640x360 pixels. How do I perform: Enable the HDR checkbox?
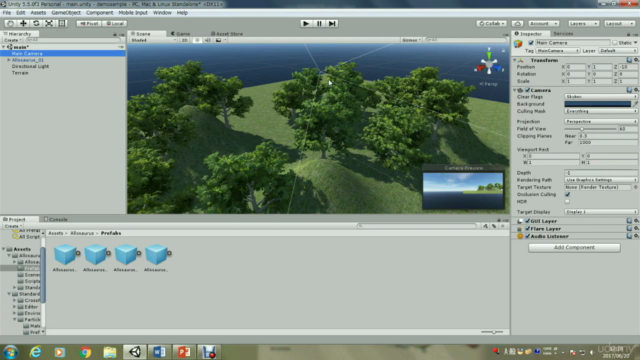point(567,202)
